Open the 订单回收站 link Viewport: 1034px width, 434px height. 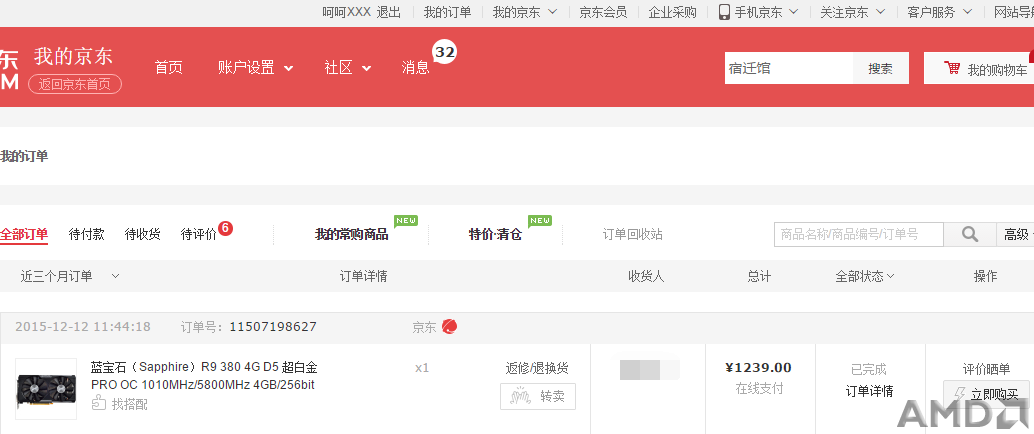(632, 234)
